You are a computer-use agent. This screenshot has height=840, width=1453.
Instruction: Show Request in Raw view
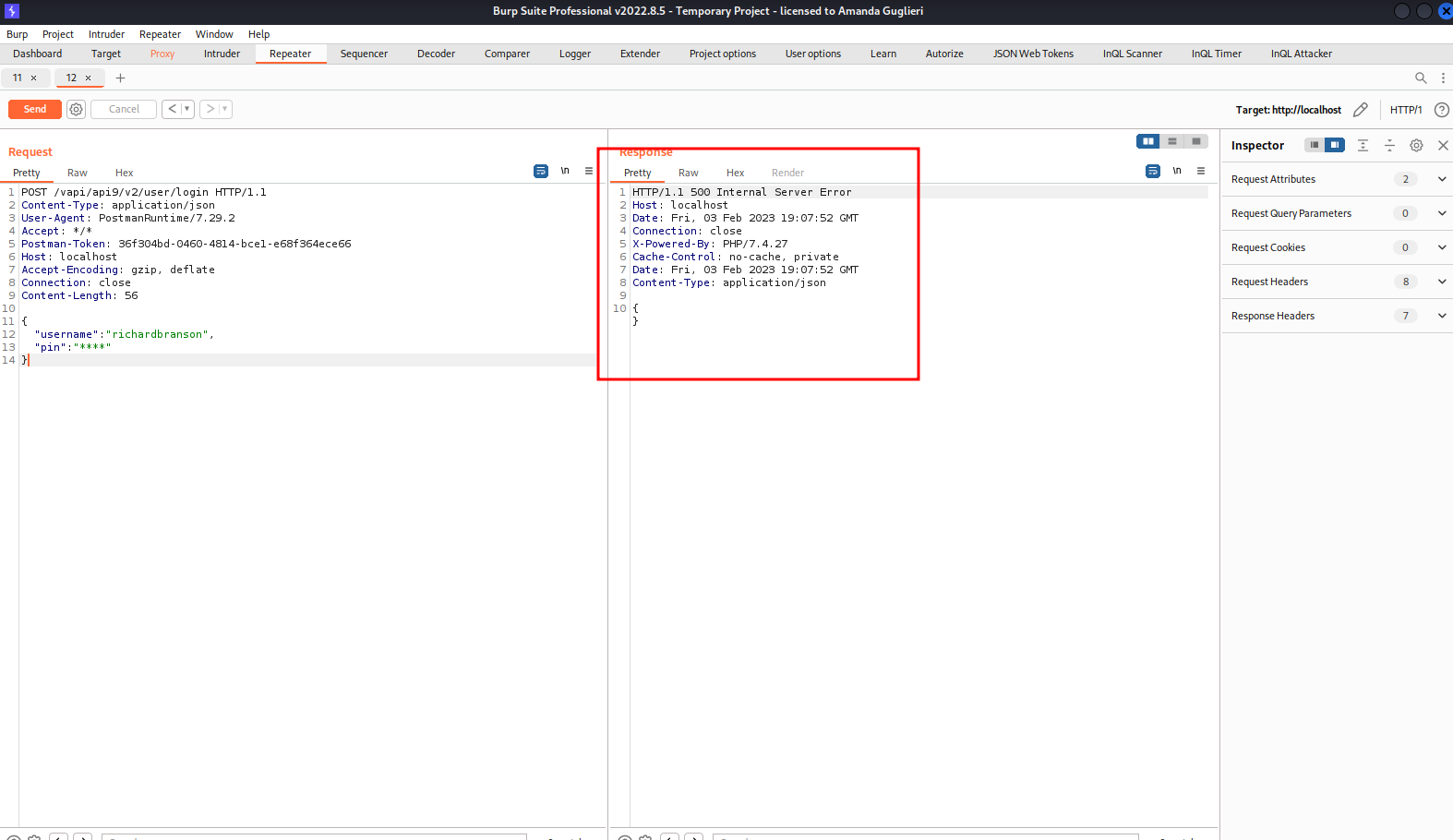[x=78, y=173]
